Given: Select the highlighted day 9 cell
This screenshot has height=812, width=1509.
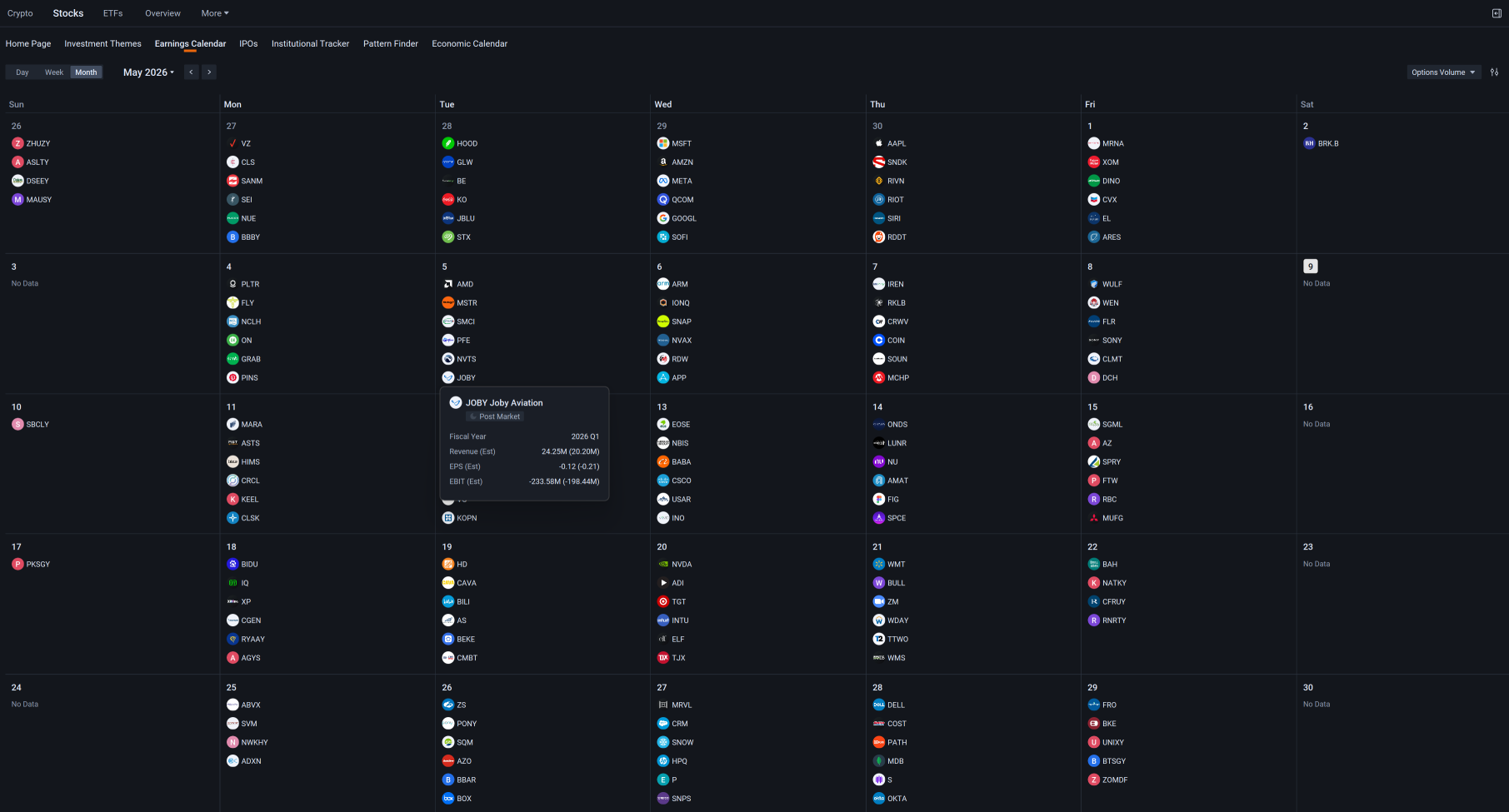Looking at the screenshot, I should pyautogui.click(x=1311, y=267).
